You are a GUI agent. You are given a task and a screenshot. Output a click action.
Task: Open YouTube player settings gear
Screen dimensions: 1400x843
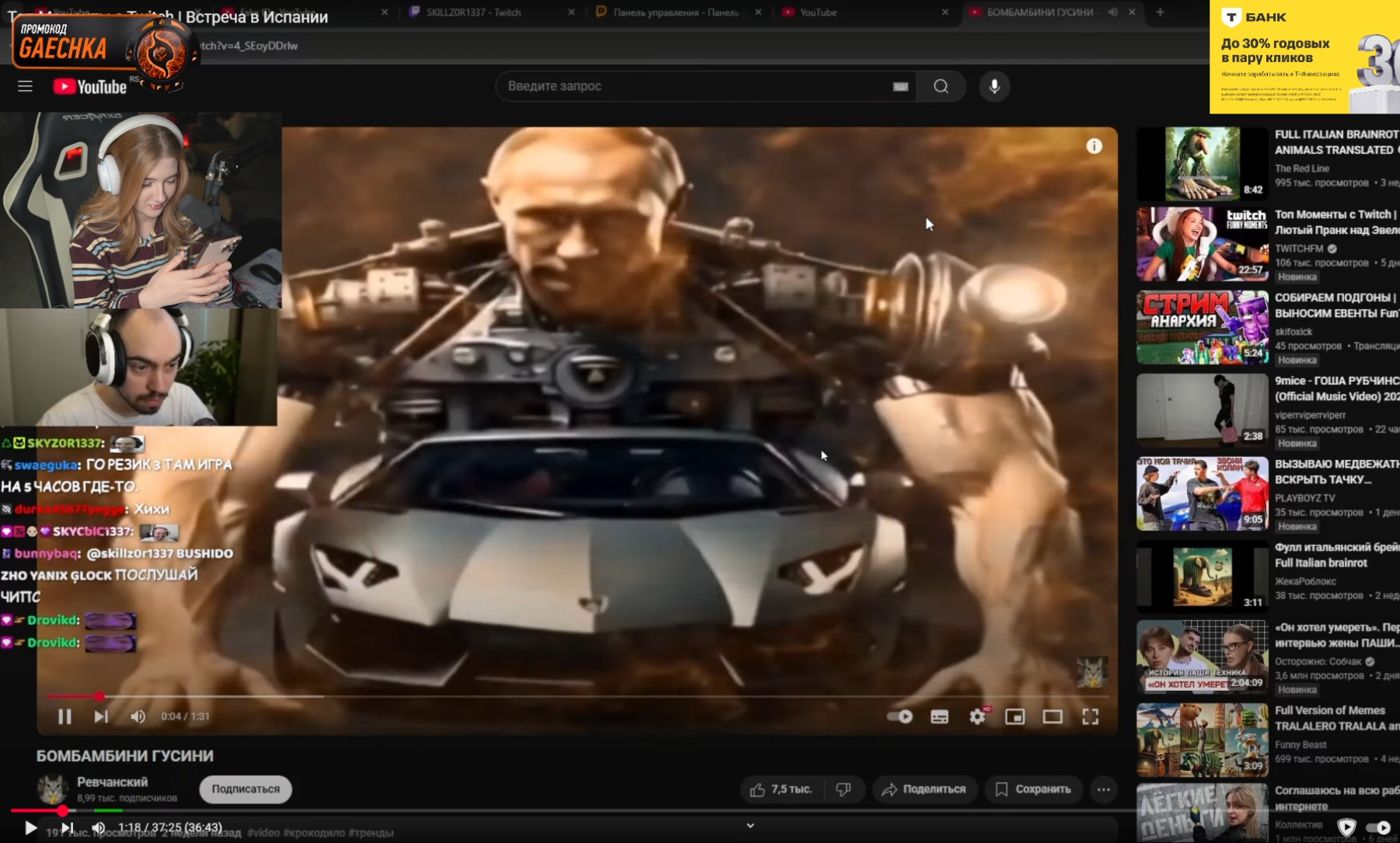pos(977,716)
